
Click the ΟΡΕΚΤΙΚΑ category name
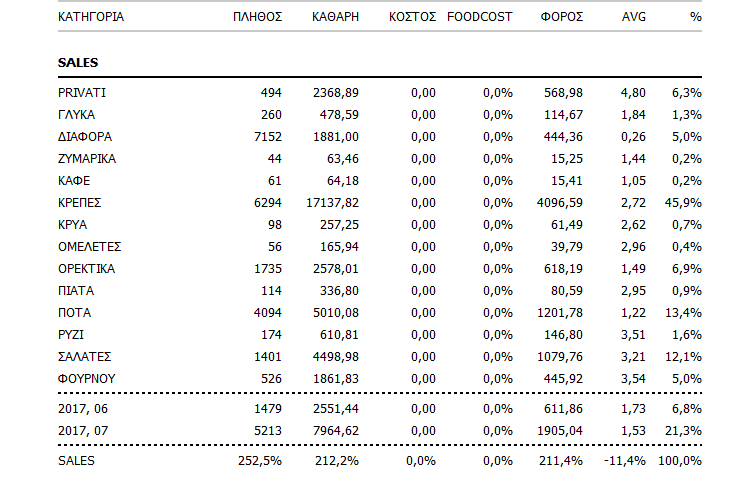click(x=86, y=269)
